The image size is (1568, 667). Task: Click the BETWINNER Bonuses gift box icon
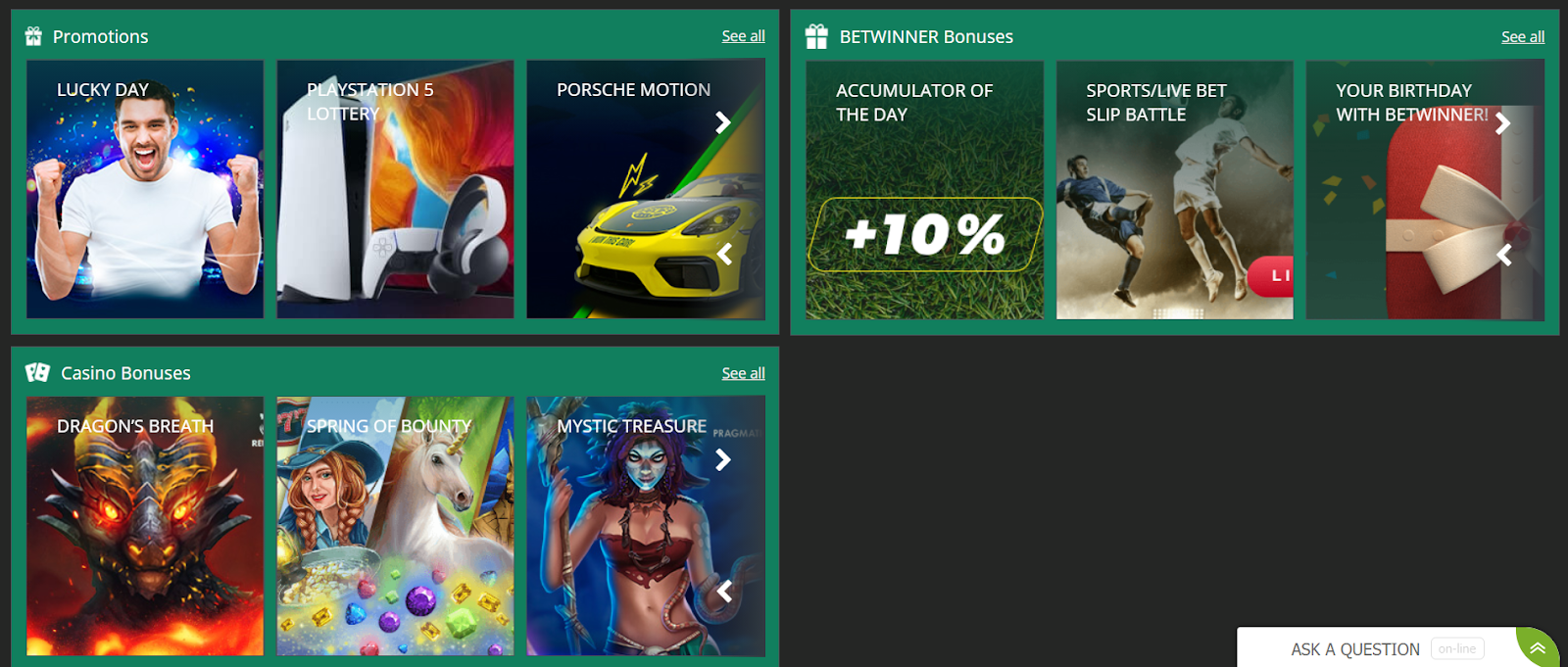816,36
